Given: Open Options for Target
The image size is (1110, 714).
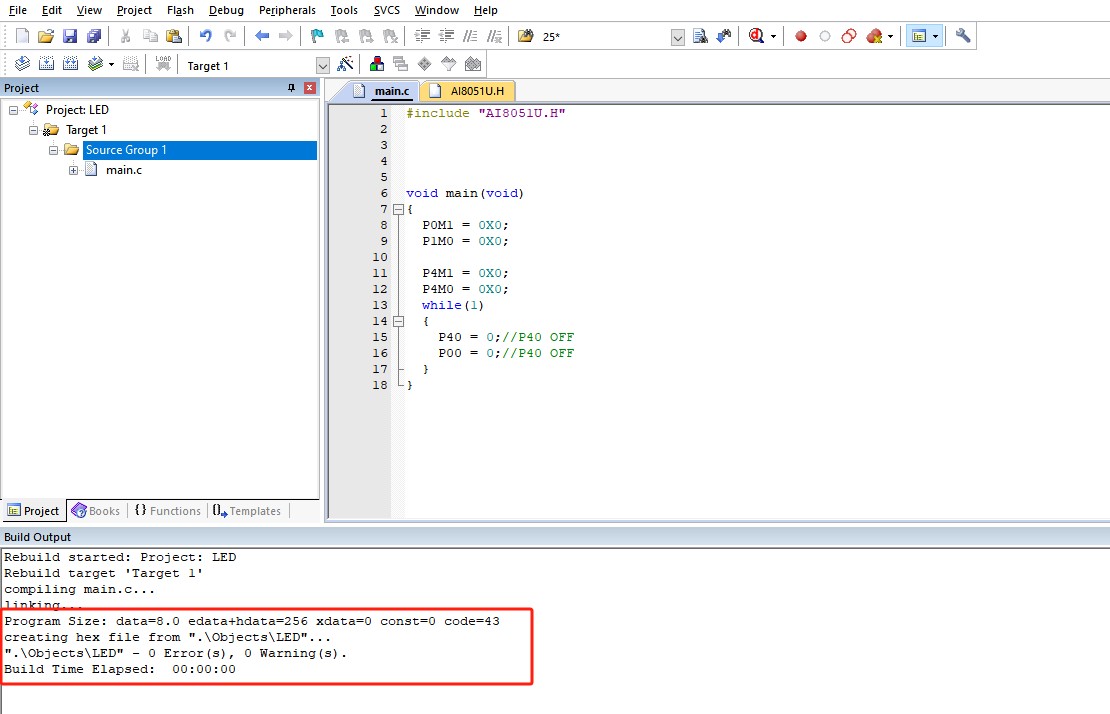Looking at the screenshot, I should [x=345, y=64].
